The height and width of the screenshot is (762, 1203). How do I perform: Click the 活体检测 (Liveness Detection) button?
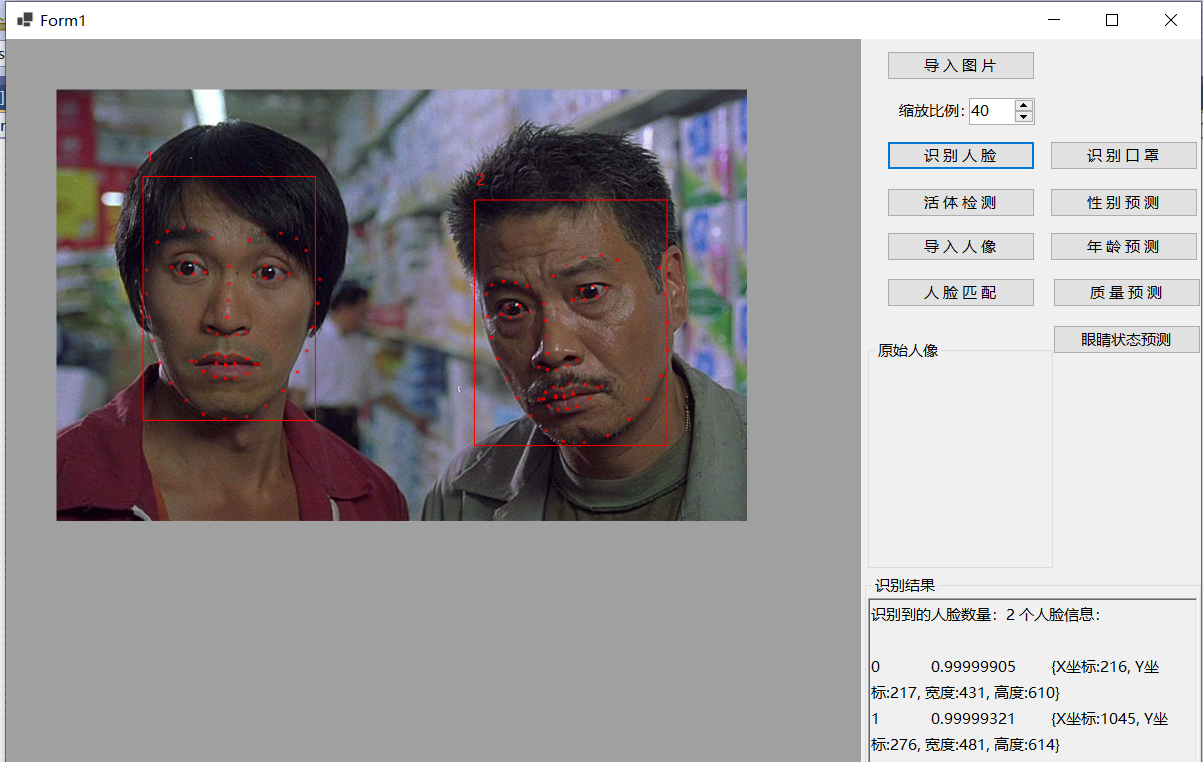click(x=960, y=202)
